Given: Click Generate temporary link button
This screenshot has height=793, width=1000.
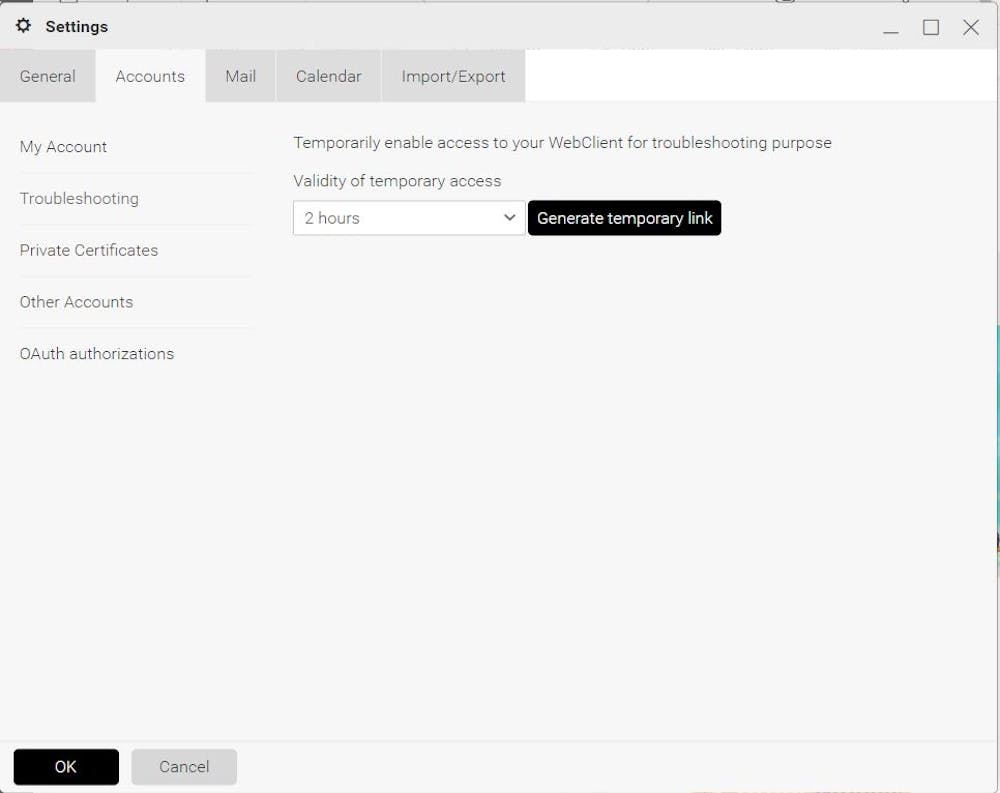Looking at the screenshot, I should point(624,218).
